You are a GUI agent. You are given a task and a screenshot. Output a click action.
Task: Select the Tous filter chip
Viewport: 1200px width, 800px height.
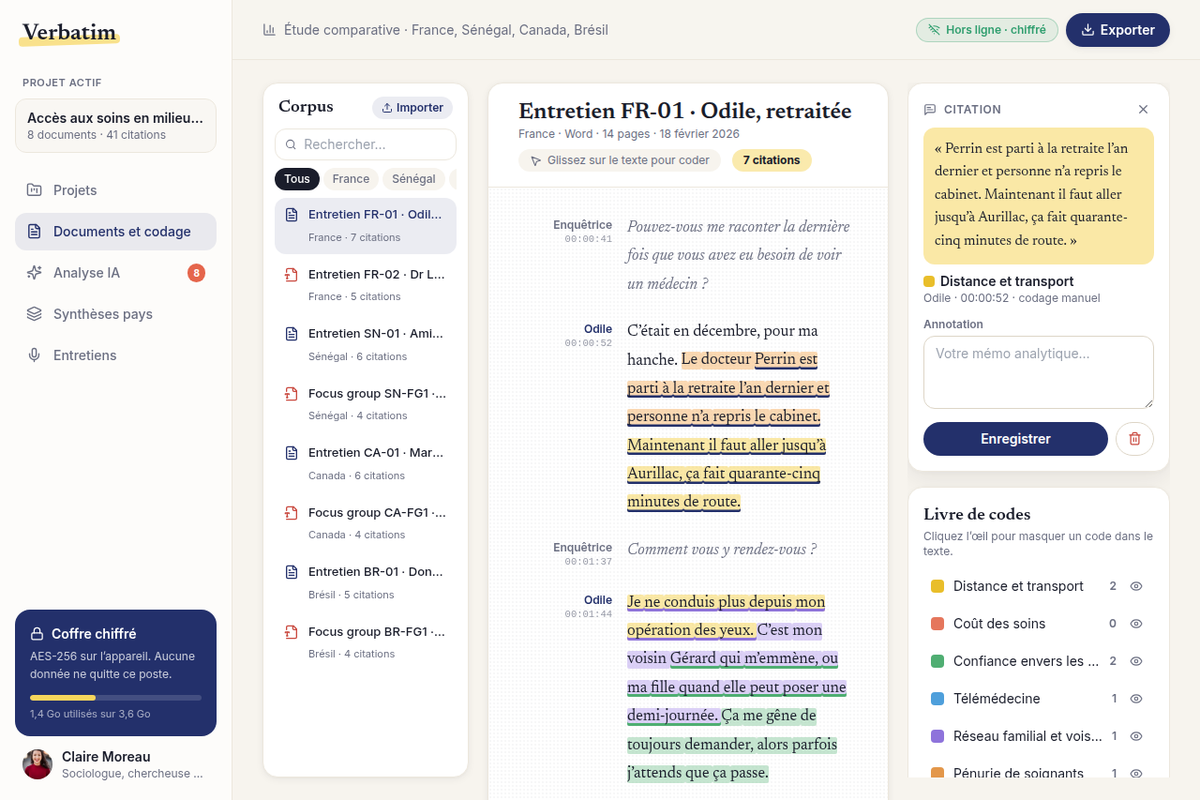[297, 179]
